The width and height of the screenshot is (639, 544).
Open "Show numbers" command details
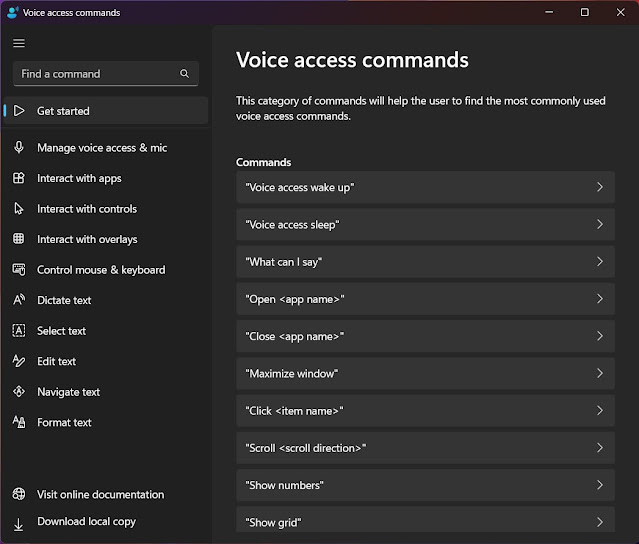click(x=424, y=485)
